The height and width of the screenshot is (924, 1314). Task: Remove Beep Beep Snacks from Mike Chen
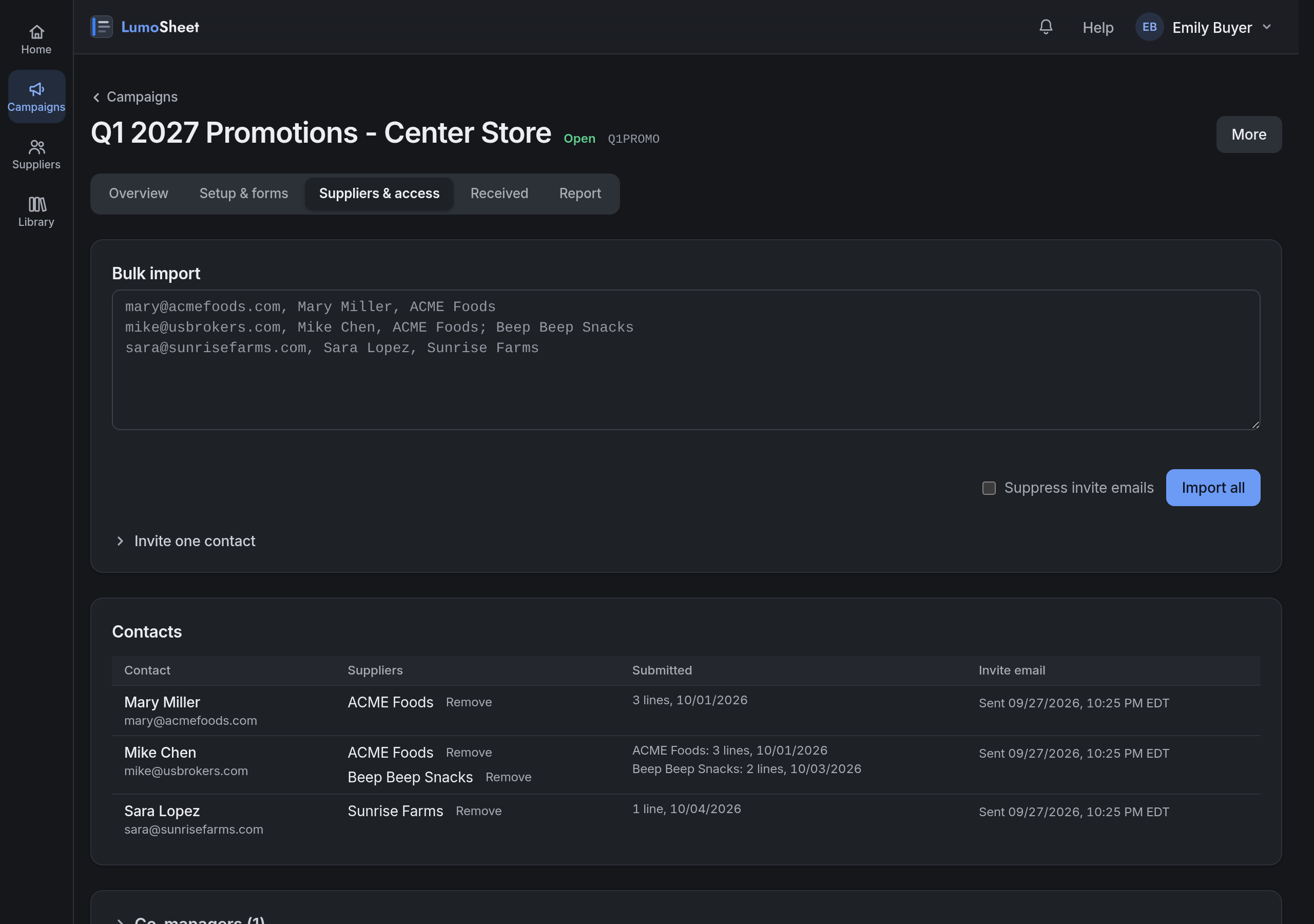pyautogui.click(x=508, y=777)
